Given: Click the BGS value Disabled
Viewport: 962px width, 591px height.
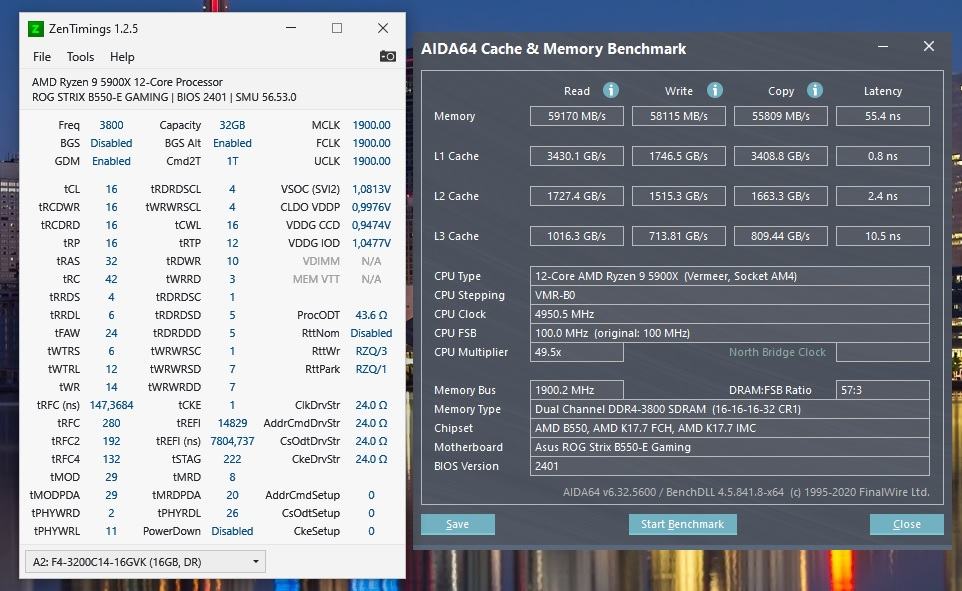Looking at the screenshot, I should coord(111,143).
